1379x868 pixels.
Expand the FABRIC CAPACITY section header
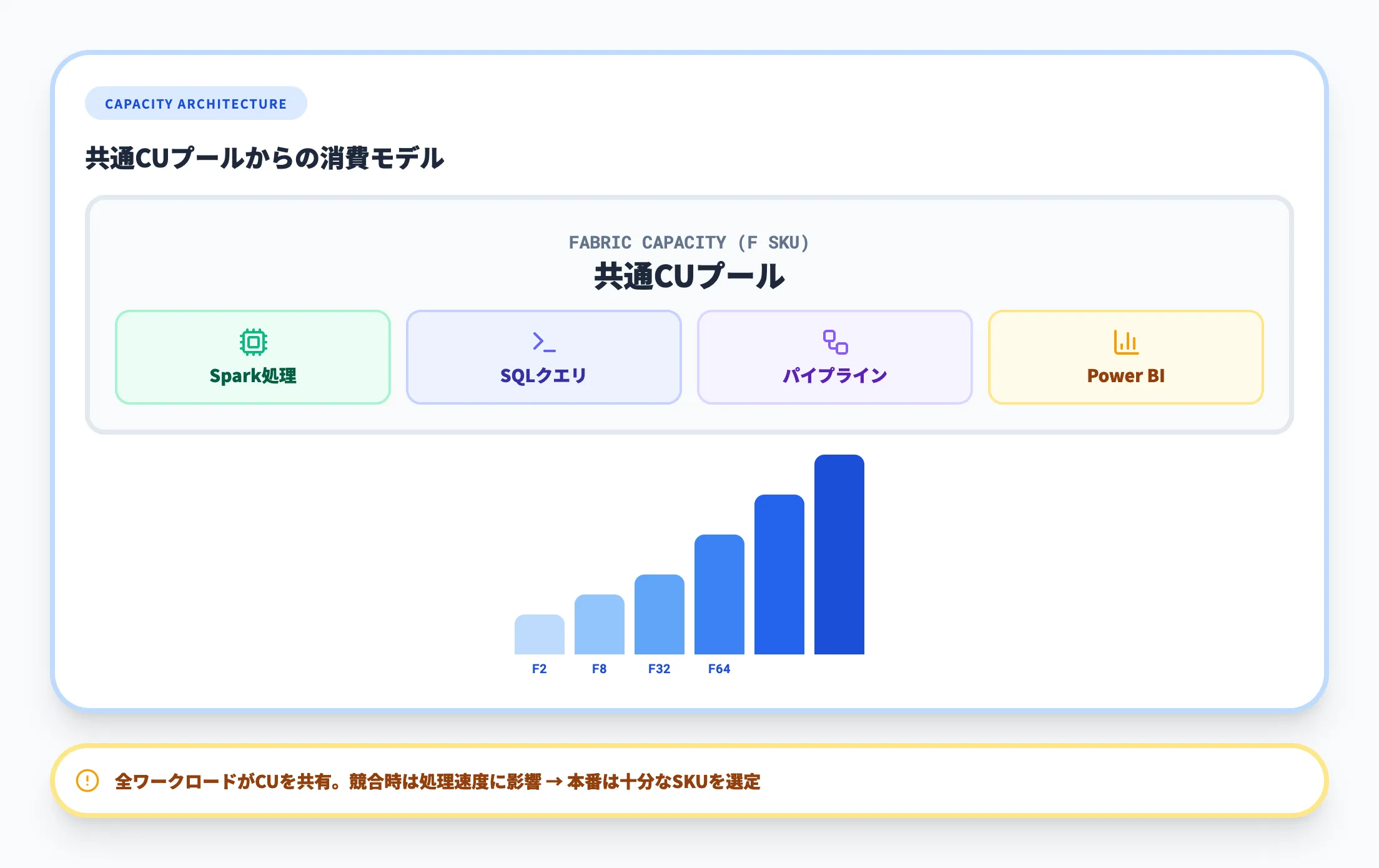coord(689,243)
